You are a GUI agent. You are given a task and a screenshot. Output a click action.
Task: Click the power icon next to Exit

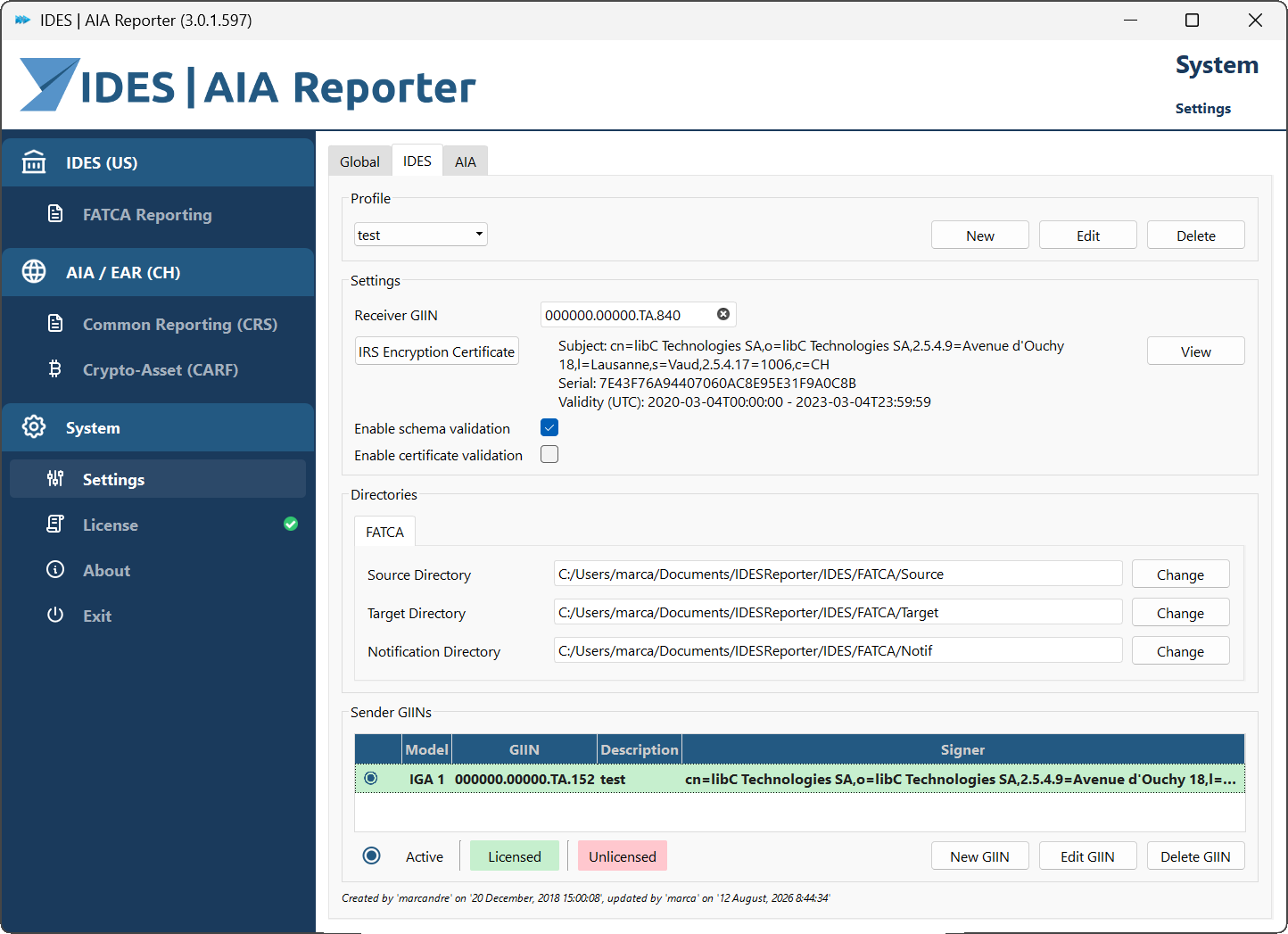click(x=55, y=616)
